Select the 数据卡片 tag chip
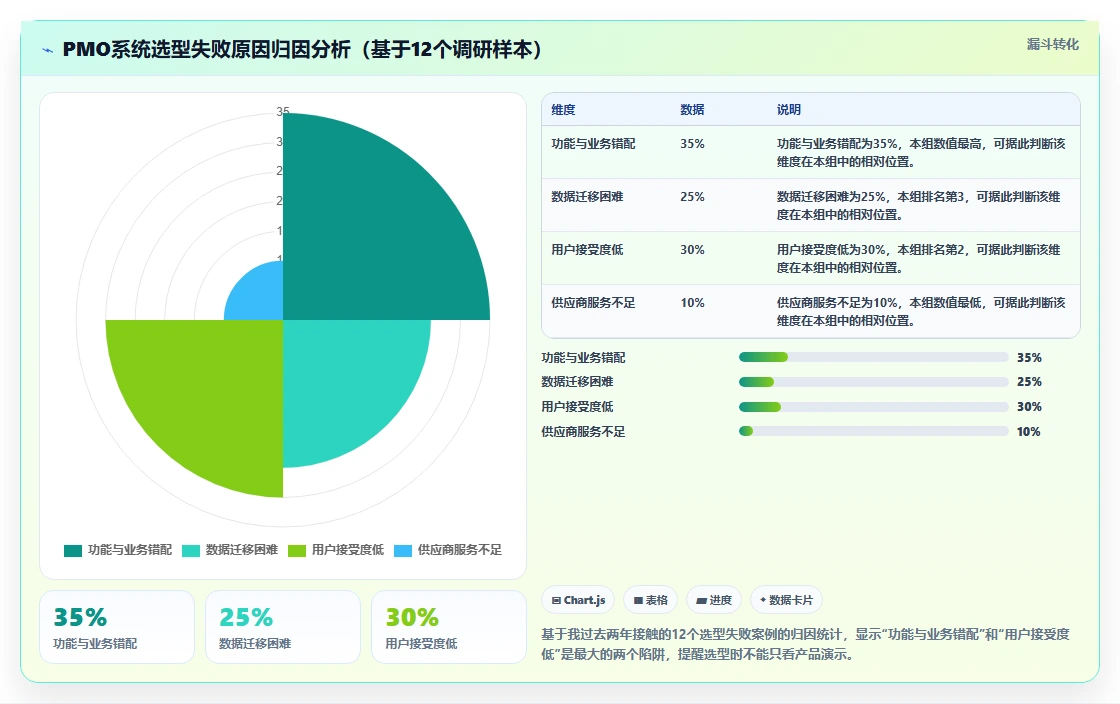The height and width of the screenshot is (704, 1120). pos(786,600)
